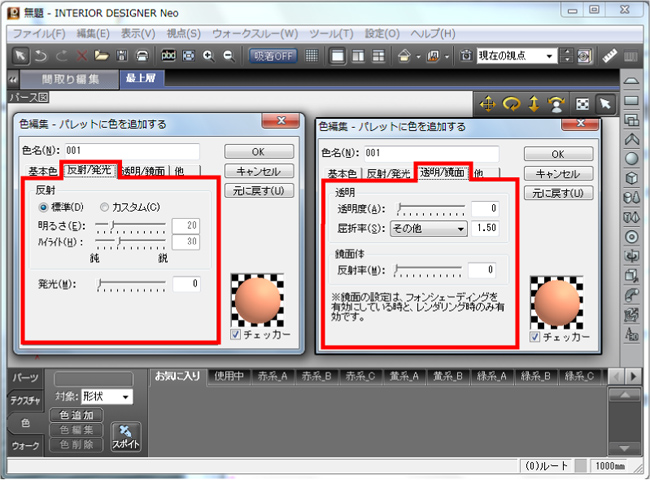Click the 色追加 button
Image resolution: width=650 pixels, height=480 pixels.
point(77,415)
